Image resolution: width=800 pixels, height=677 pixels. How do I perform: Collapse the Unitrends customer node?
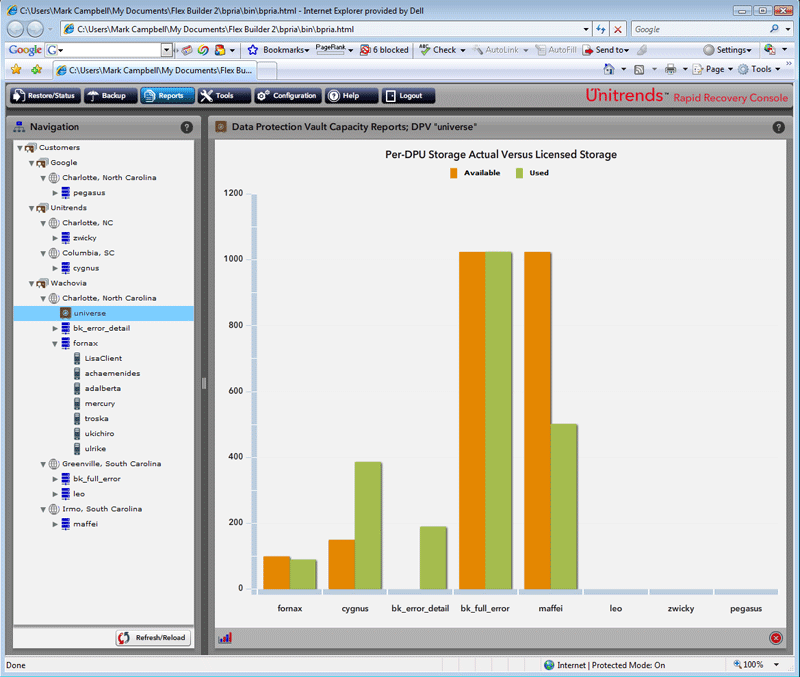(31, 208)
